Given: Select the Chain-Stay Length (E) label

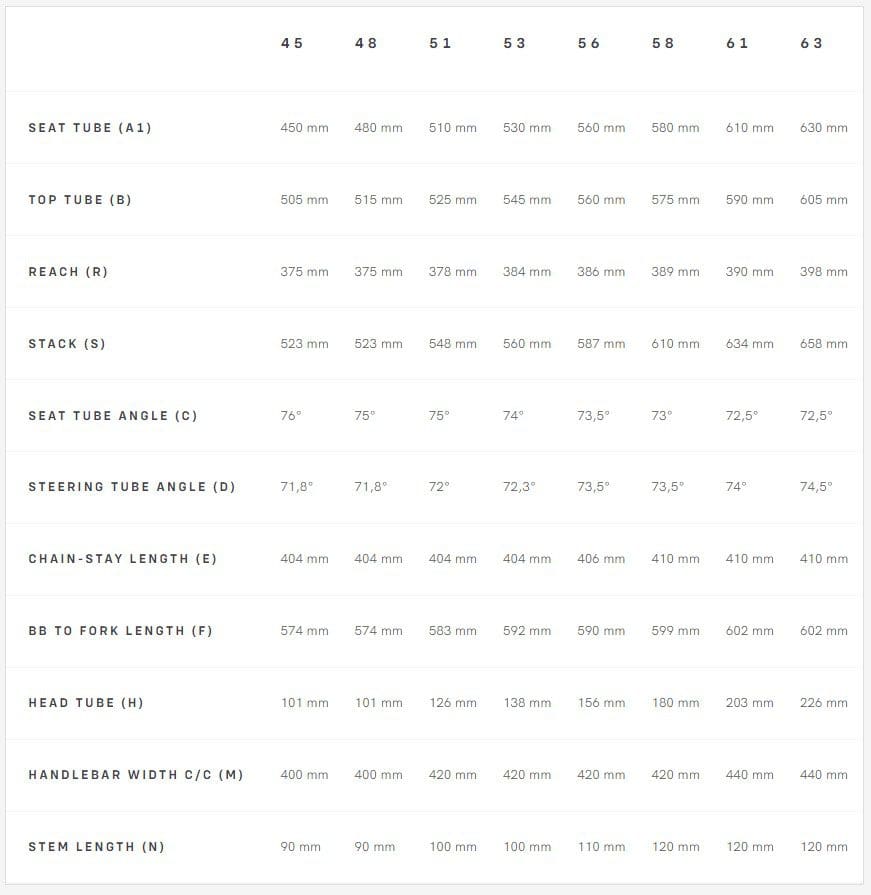Looking at the screenshot, I should (x=122, y=559).
